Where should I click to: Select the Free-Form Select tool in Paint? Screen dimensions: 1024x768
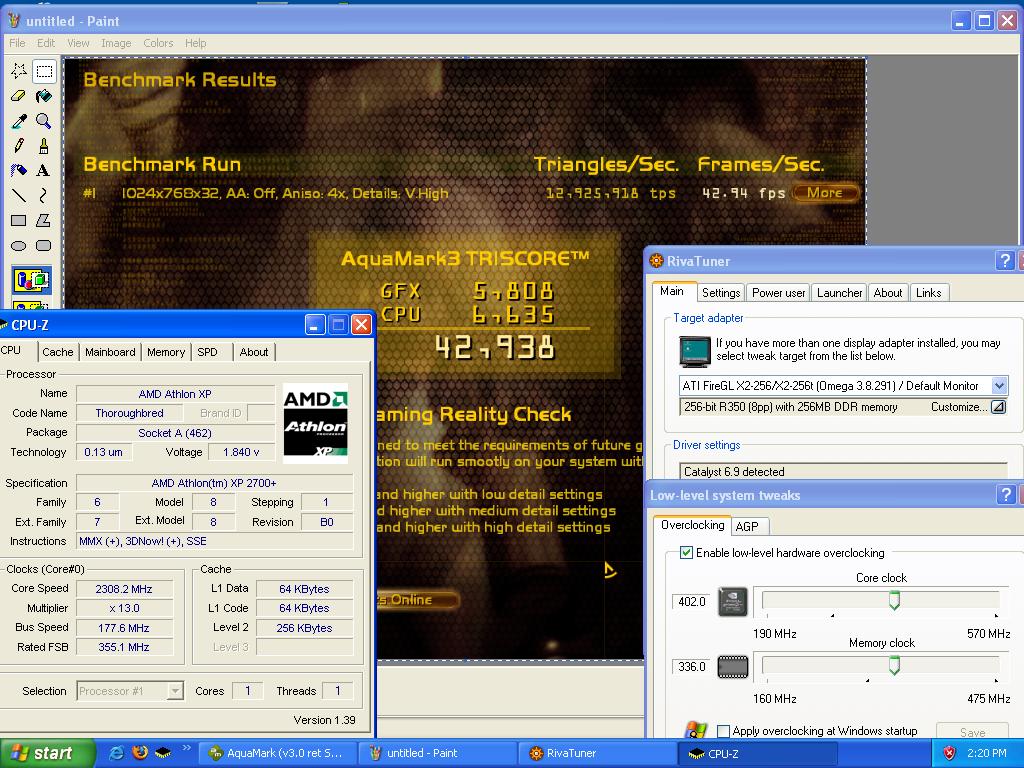(19, 71)
